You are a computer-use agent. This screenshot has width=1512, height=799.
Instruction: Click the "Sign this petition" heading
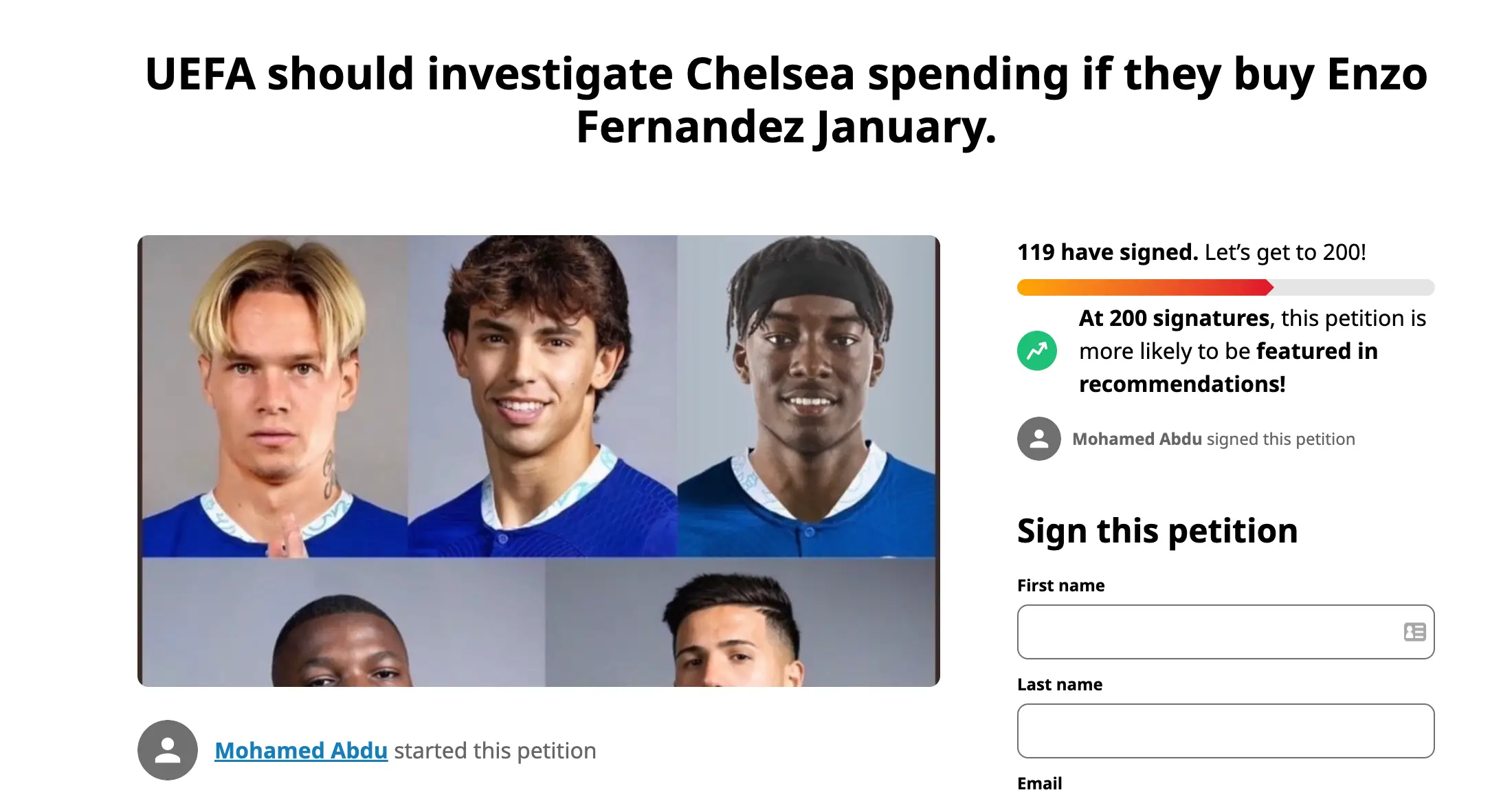[x=1157, y=531]
